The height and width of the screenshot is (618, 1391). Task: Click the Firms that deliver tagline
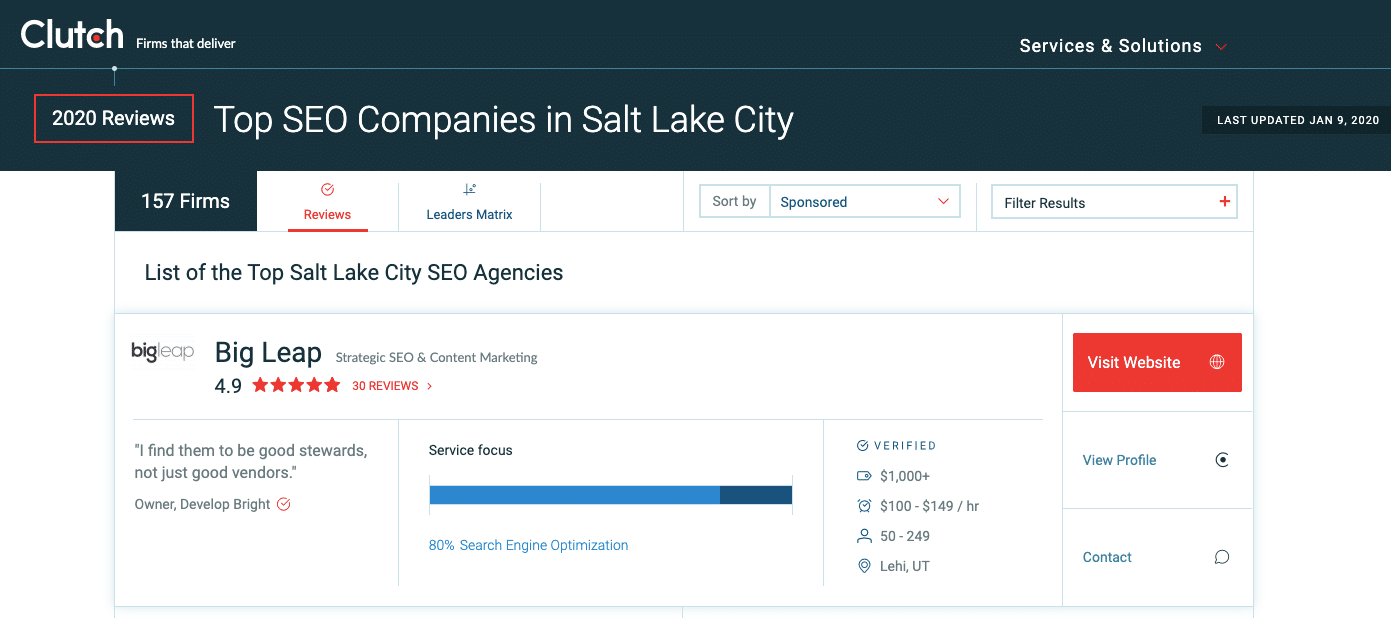tap(186, 43)
